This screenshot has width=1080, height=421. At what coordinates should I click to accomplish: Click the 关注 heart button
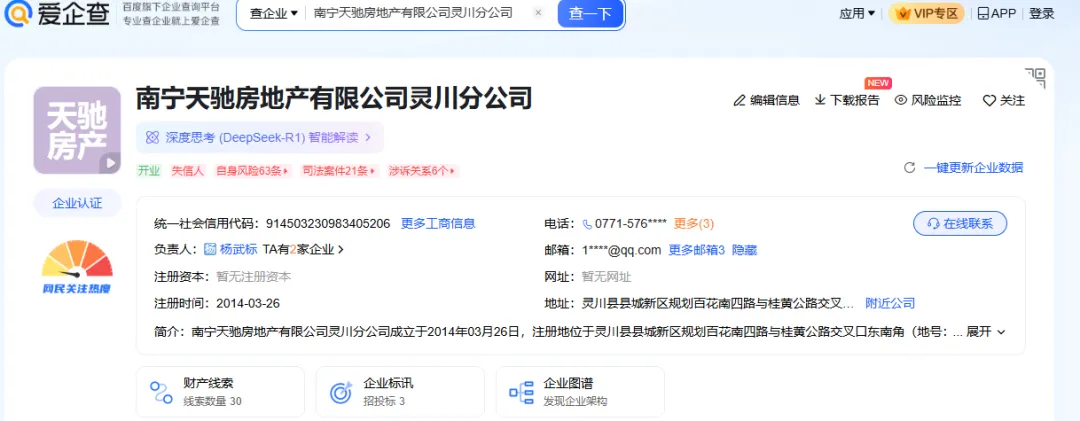(1004, 101)
